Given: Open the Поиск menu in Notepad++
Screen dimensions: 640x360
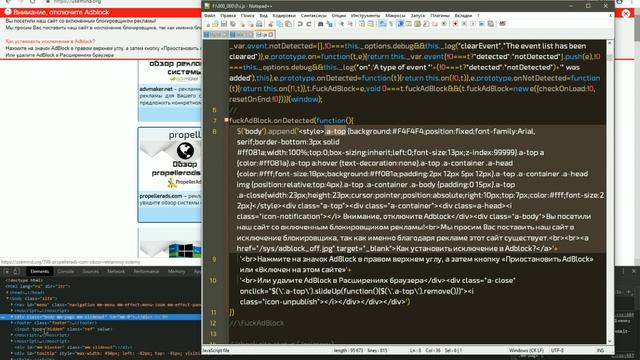Looking at the screenshot, I should pyautogui.click(x=247, y=16).
